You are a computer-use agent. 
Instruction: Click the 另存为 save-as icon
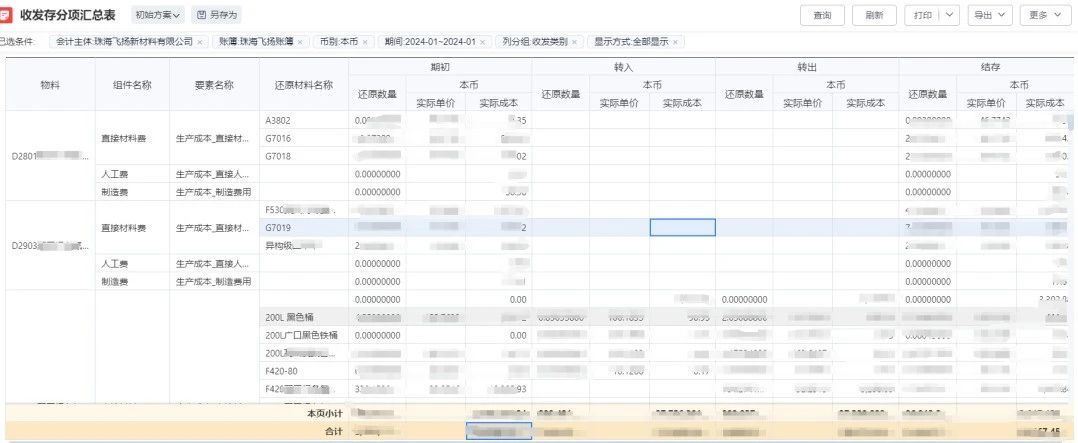[x=202, y=15]
